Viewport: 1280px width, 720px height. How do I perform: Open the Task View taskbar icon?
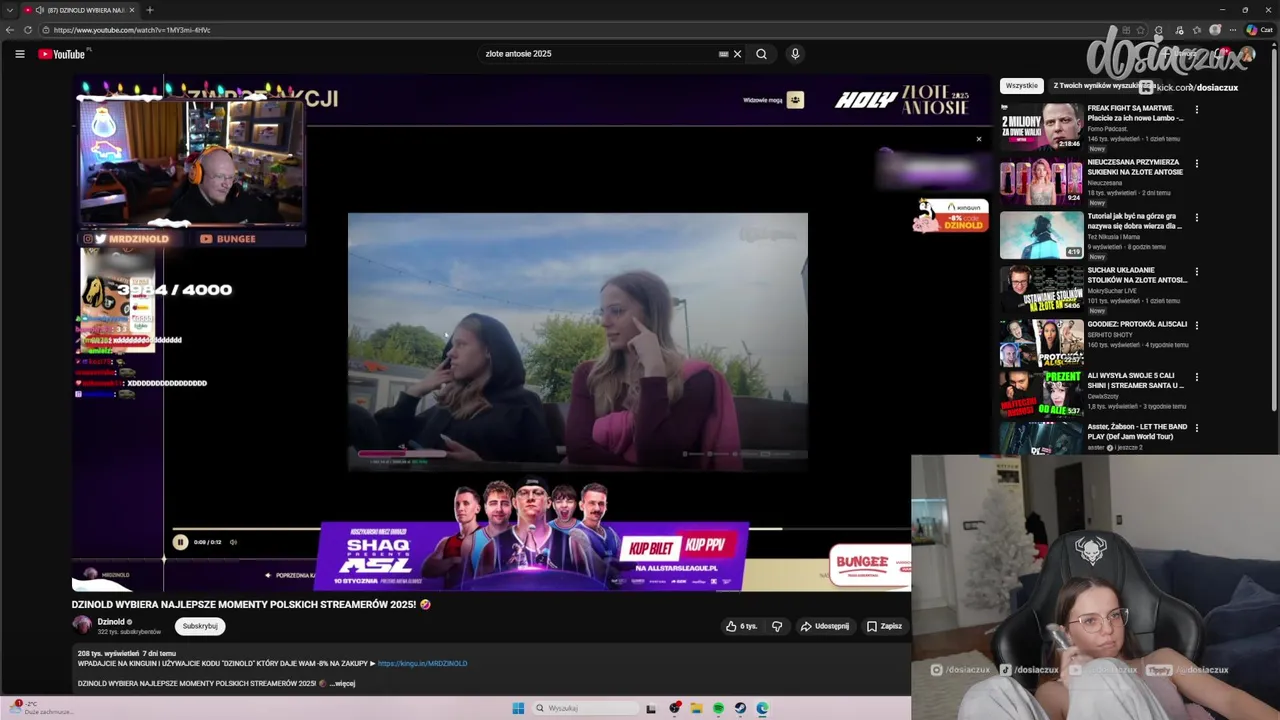651,708
